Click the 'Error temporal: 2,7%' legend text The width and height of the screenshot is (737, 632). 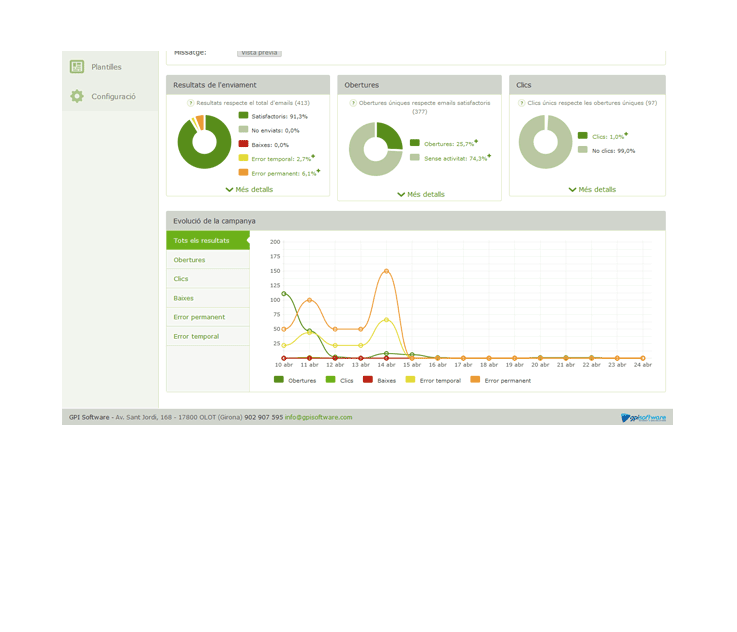click(x=281, y=159)
